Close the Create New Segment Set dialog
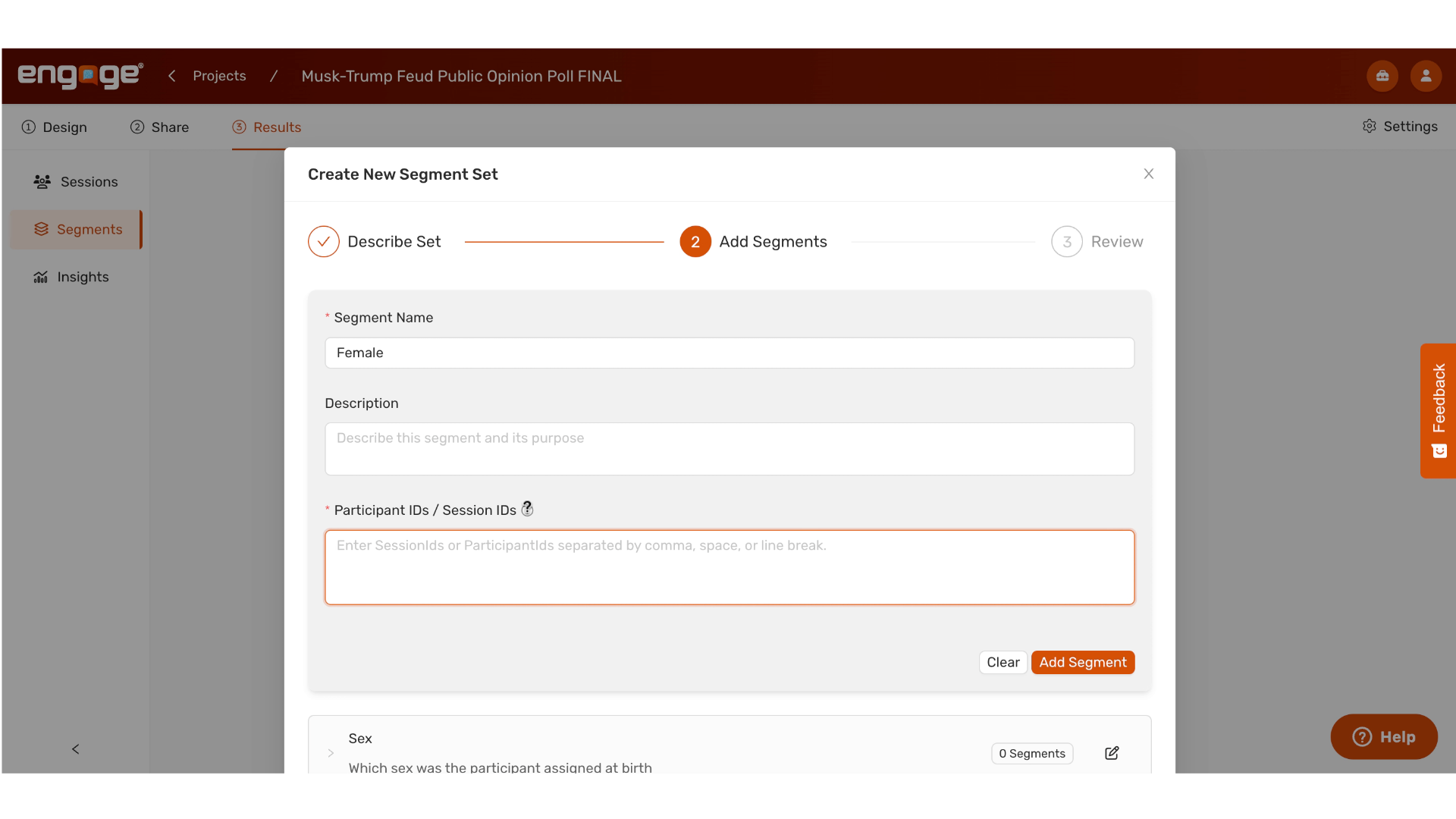 click(1149, 174)
